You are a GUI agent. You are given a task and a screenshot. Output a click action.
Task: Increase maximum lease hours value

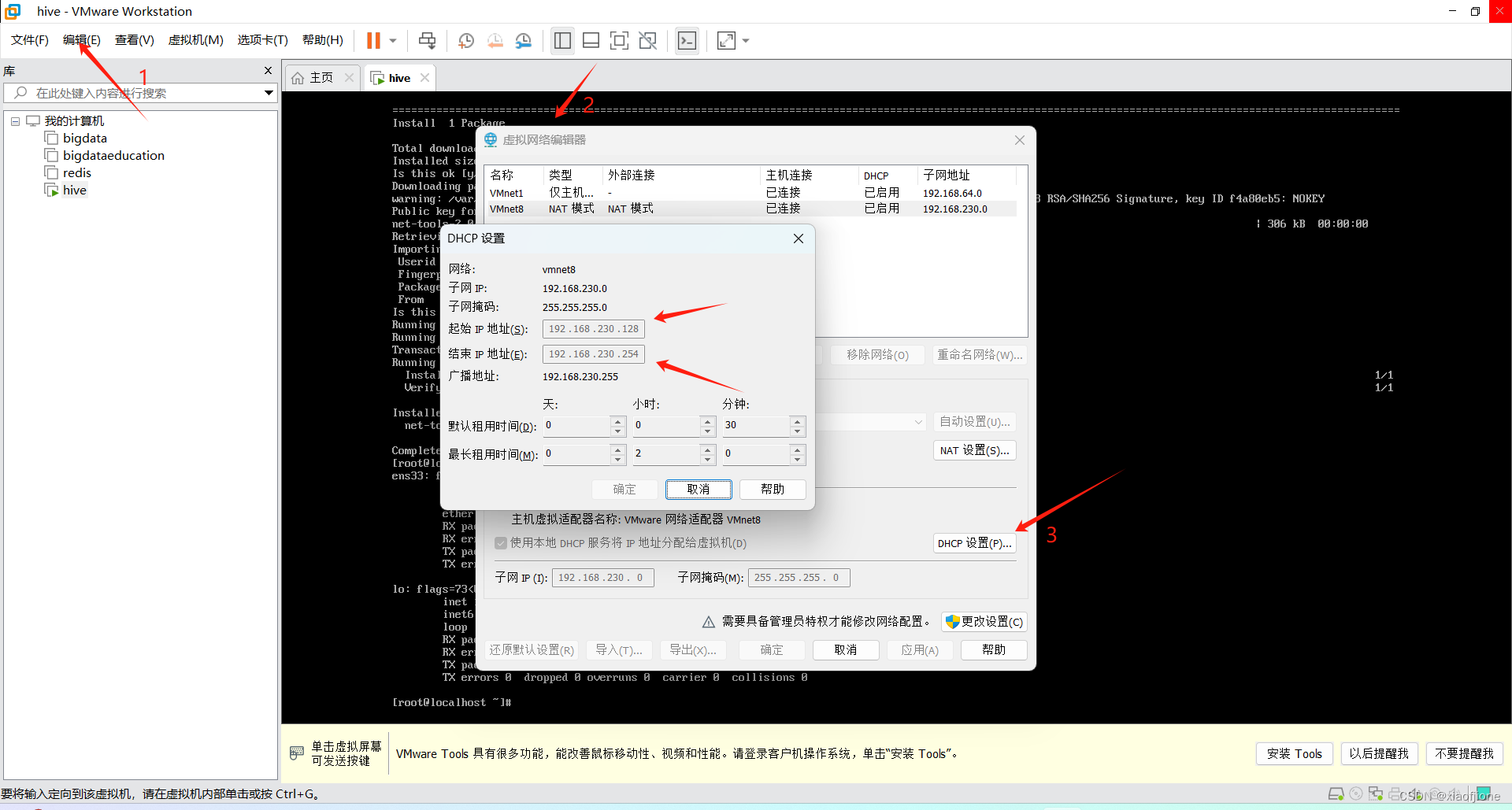point(708,449)
